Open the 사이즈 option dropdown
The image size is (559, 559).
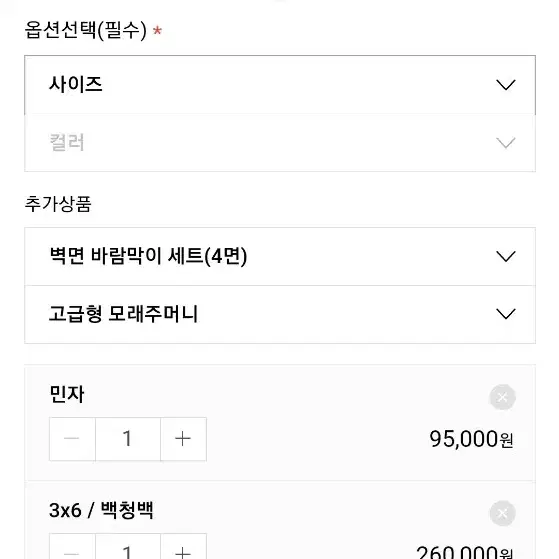pos(280,85)
